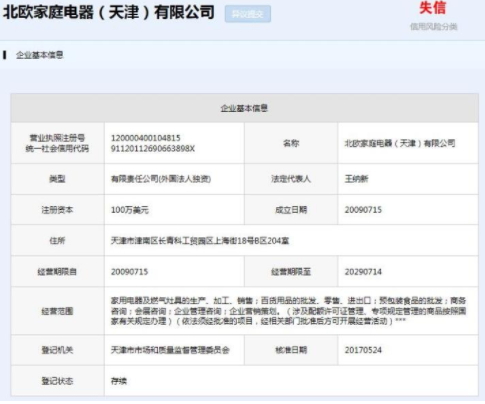The height and width of the screenshot is (404, 485).
Task: Click the gray 企业基本信息 table header row
Action: (x=244, y=108)
